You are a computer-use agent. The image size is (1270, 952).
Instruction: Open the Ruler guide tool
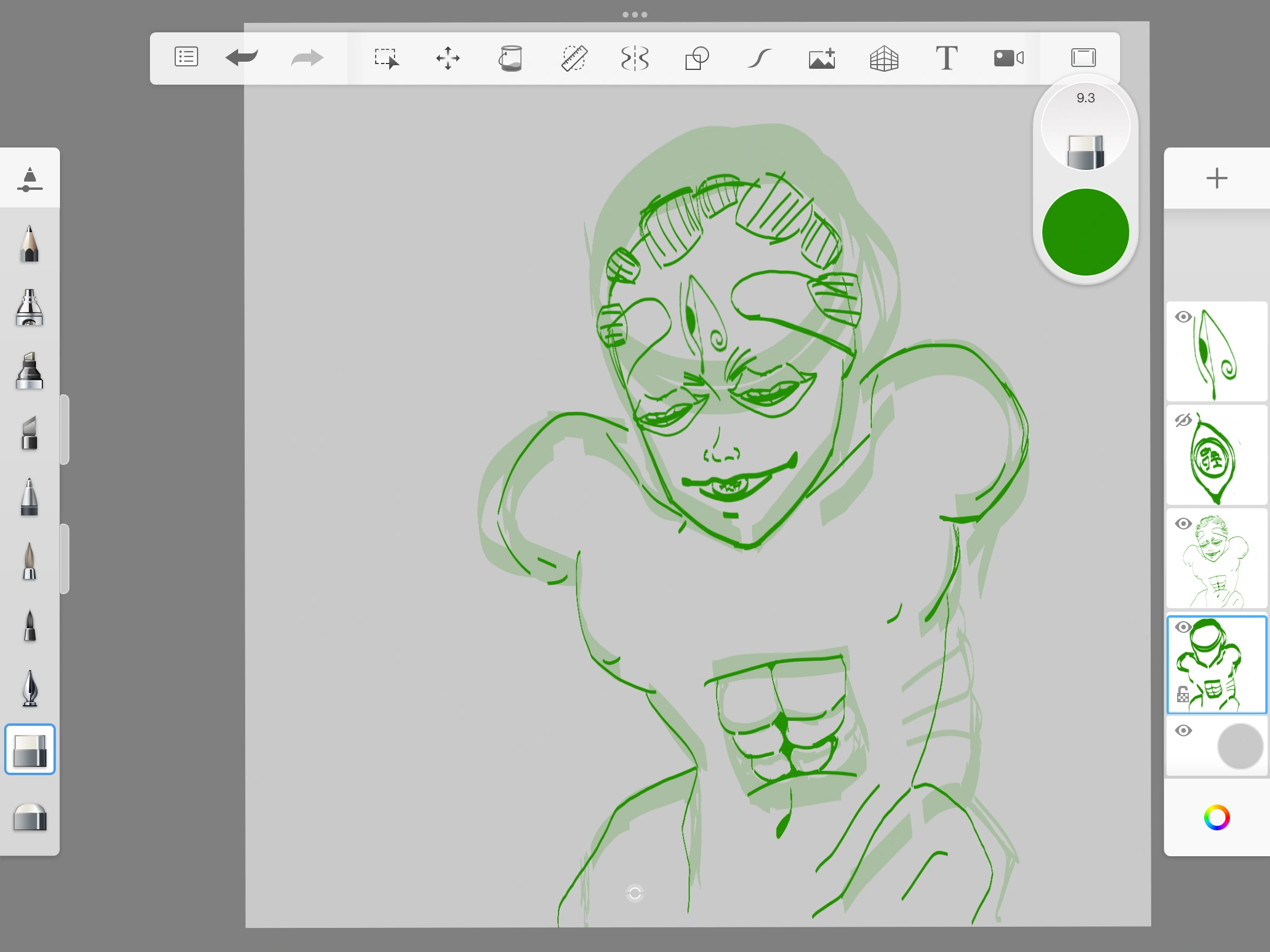(x=573, y=58)
